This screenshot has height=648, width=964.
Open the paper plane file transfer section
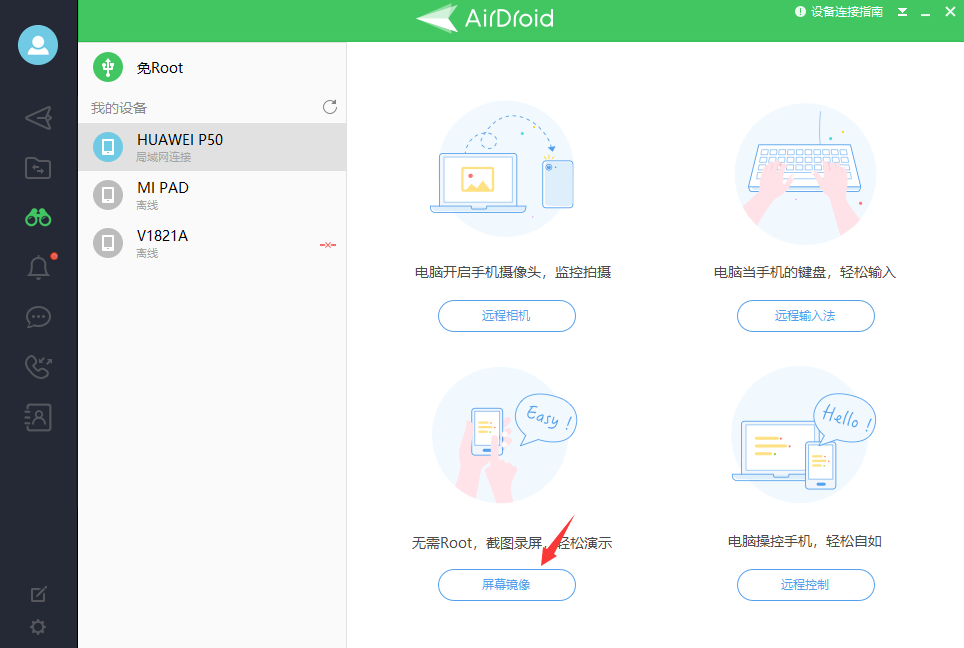click(x=38, y=118)
